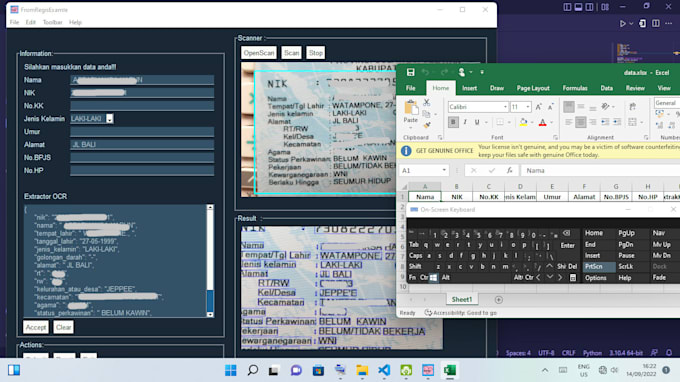Click the Clear button under Extractor OCR
This screenshot has width=680, height=382.
click(x=63, y=327)
